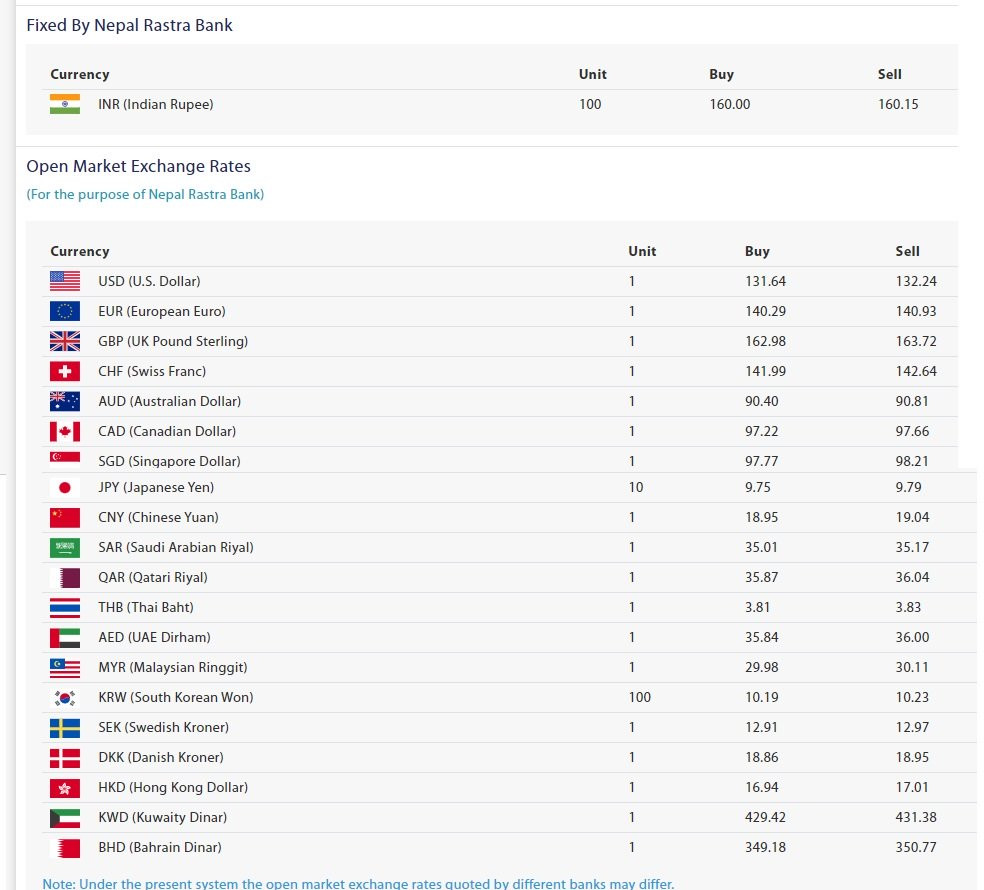Click CNY sell rate 19.04

(x=912, y=518)
